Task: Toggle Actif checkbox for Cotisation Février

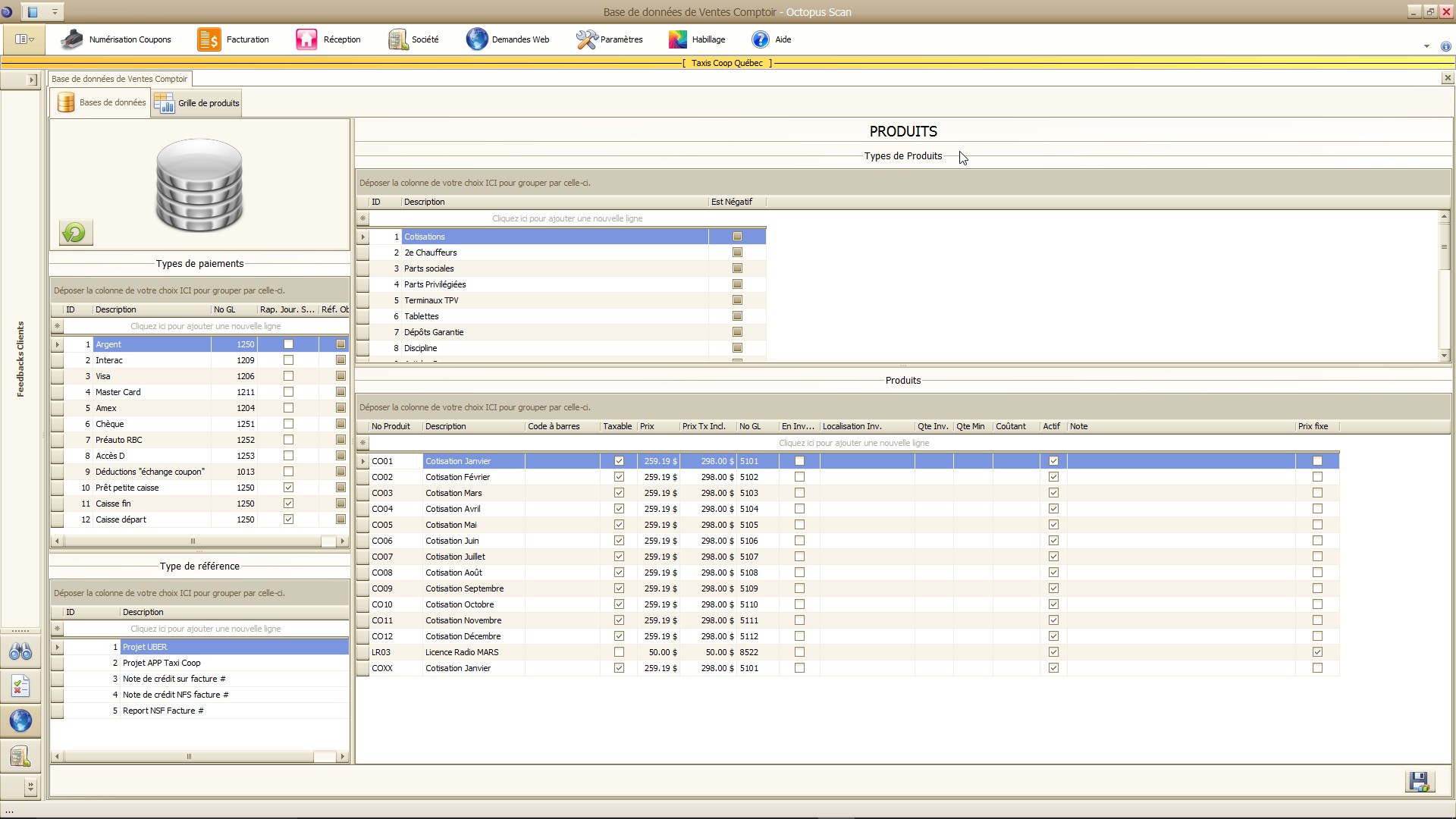Action: click(x=1053, y=477)
